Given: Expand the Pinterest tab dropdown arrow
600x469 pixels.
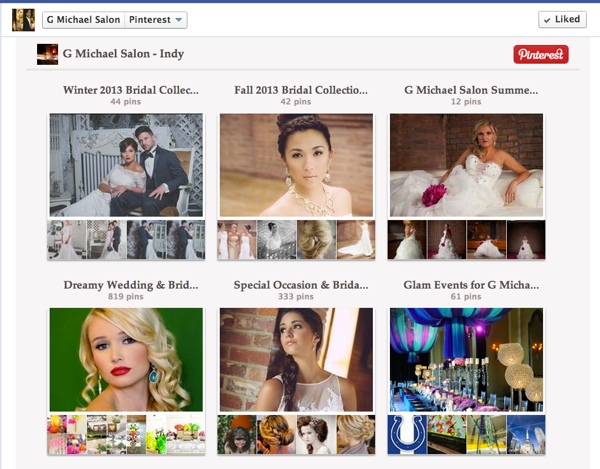Looking at the screenshot, I should [179, 20].
